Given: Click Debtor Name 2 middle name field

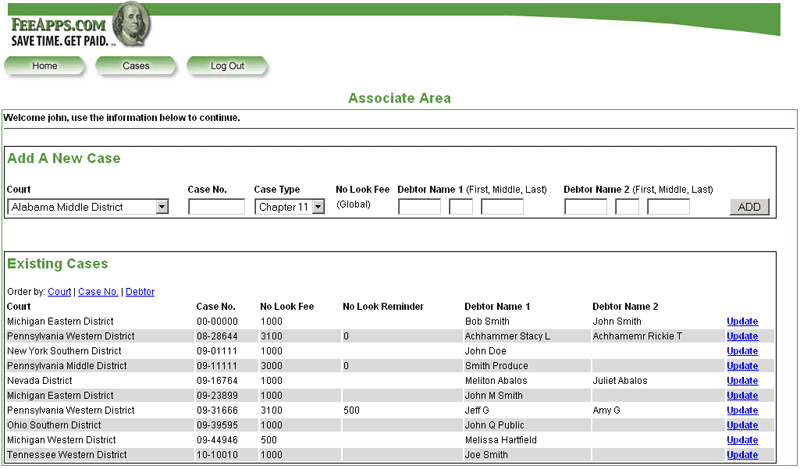Looking at the screenshot, I should pos(627,207).
